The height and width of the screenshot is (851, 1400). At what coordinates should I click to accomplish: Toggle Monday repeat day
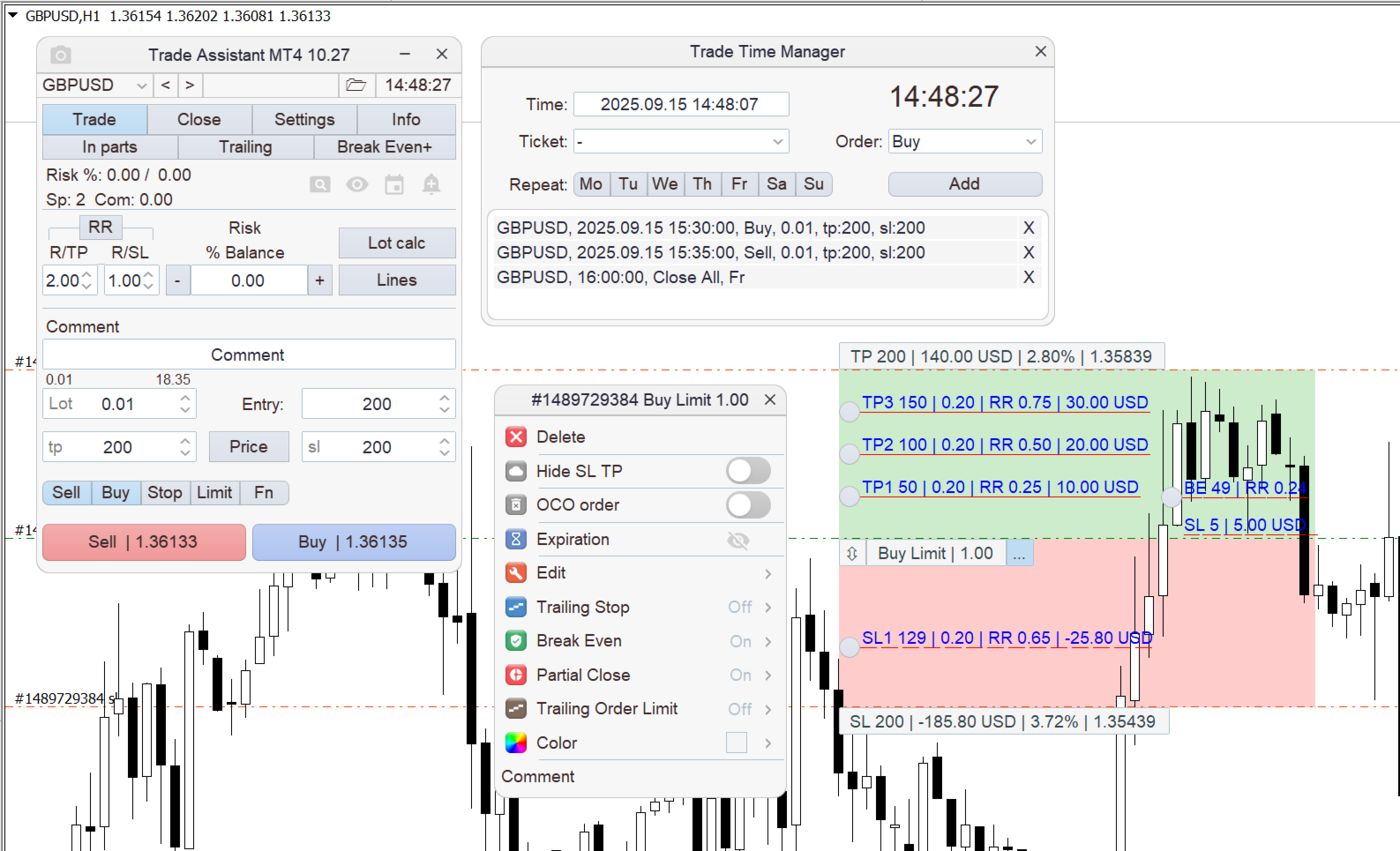click(x=591, y=184)
